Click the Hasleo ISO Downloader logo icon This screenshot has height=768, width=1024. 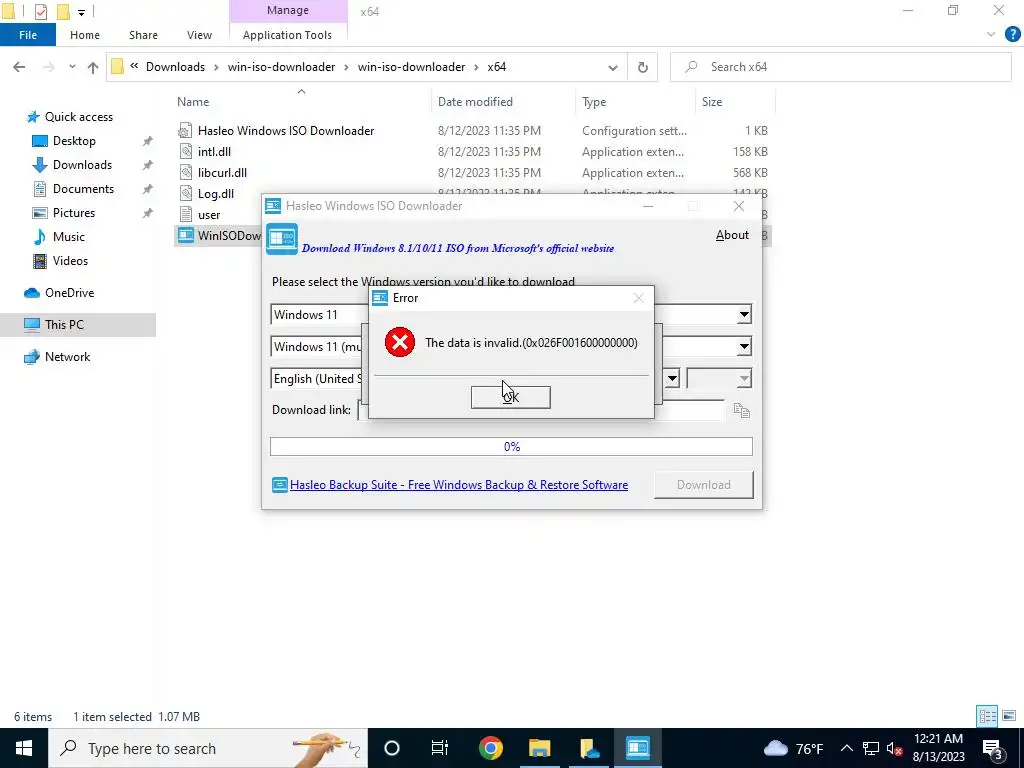281,239
